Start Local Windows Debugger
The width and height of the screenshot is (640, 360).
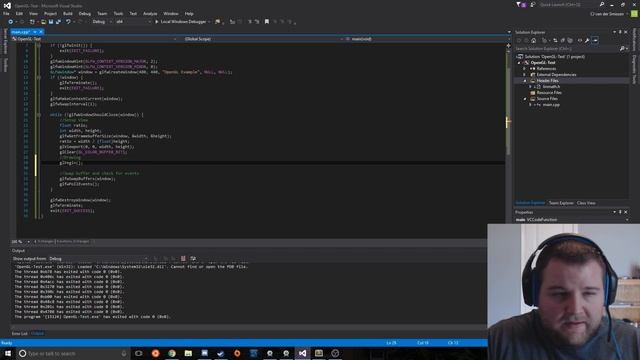[180, 22]
